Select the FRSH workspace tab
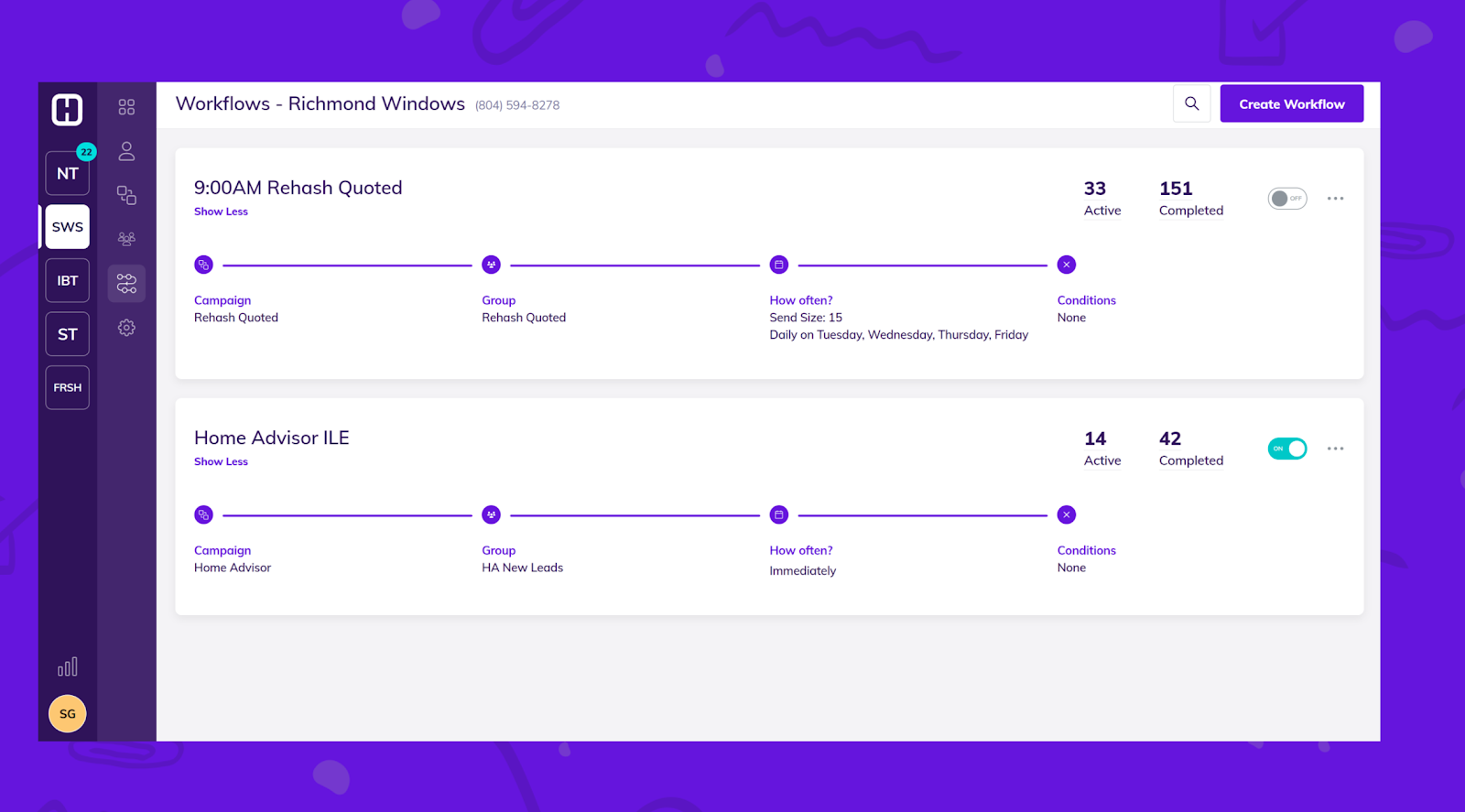1465x812 pixels. point(67,387)
